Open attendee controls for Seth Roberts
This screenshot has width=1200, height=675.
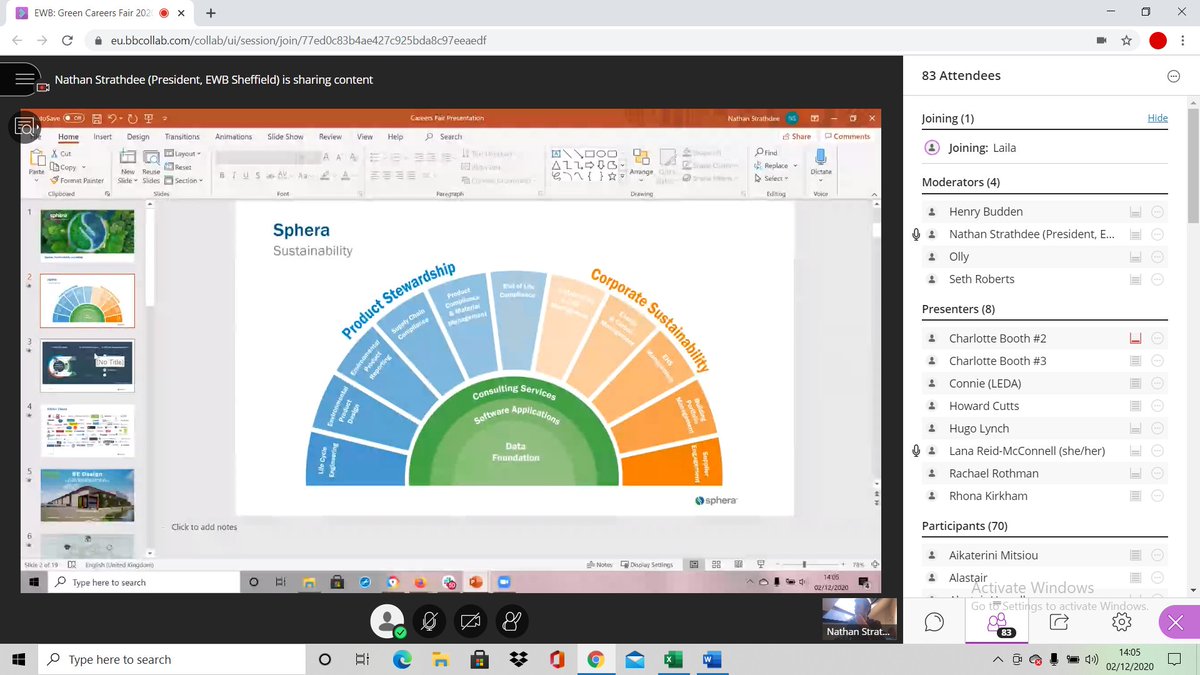[x=1157, y=279]
